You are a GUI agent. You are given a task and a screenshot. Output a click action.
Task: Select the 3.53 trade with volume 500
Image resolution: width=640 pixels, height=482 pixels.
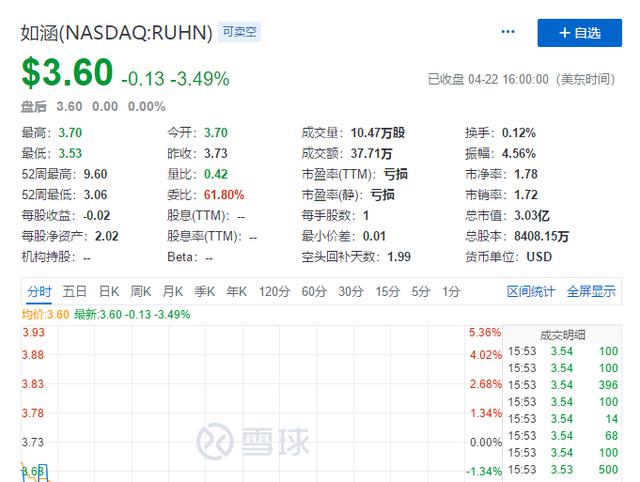click(563, 470)
